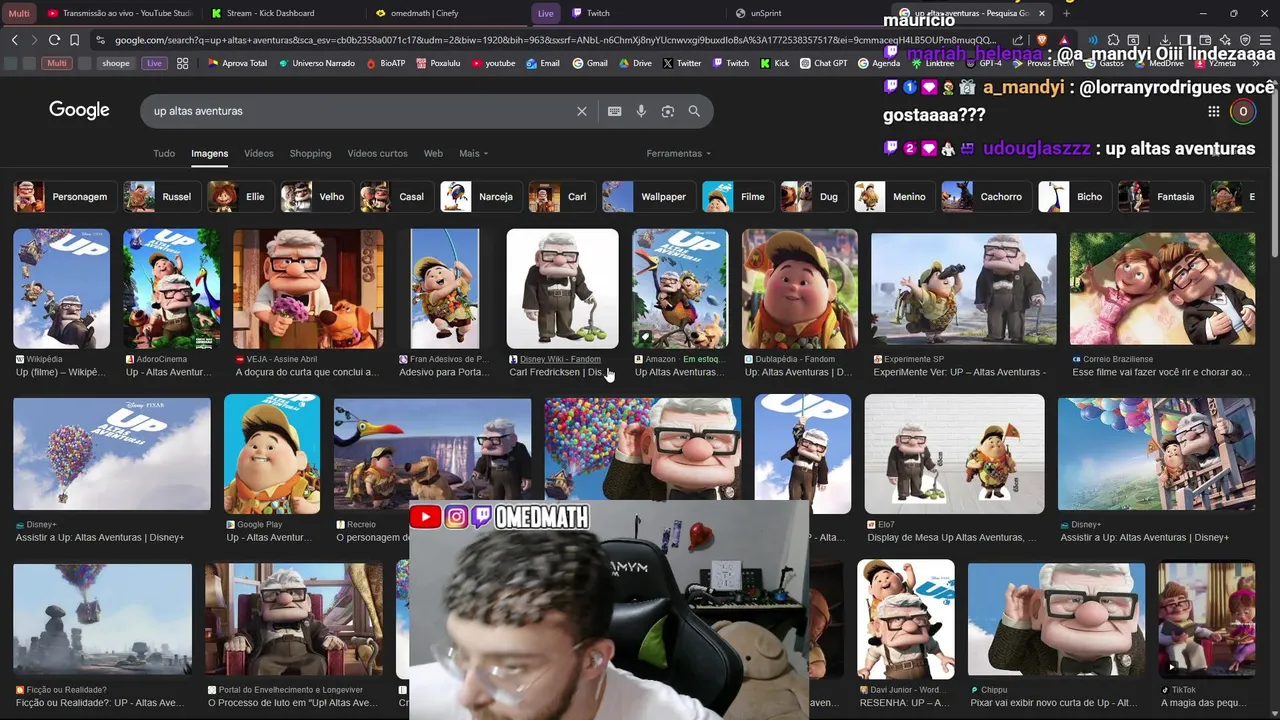This screenshot has height=720, width=1280.
Task: Filter images by Casal chip
Action: point(396,197)
